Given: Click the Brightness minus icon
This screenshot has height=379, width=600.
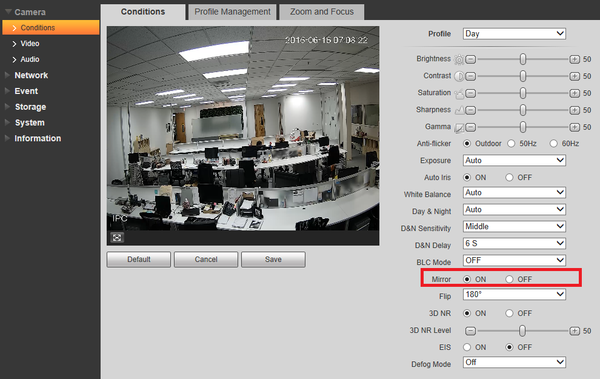Looking at the screenshot, I should pyautogui.click(x=471, y=59).
